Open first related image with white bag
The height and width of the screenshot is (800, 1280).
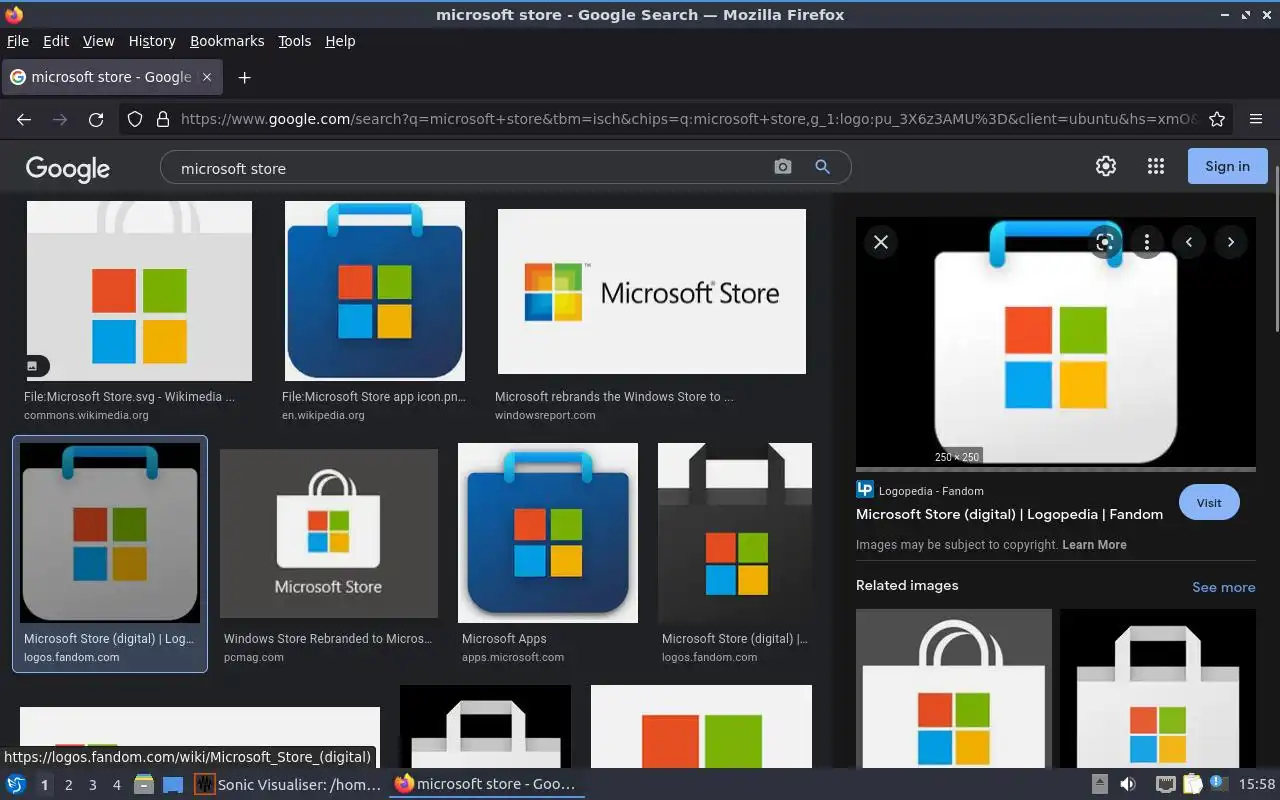point(954,688)
